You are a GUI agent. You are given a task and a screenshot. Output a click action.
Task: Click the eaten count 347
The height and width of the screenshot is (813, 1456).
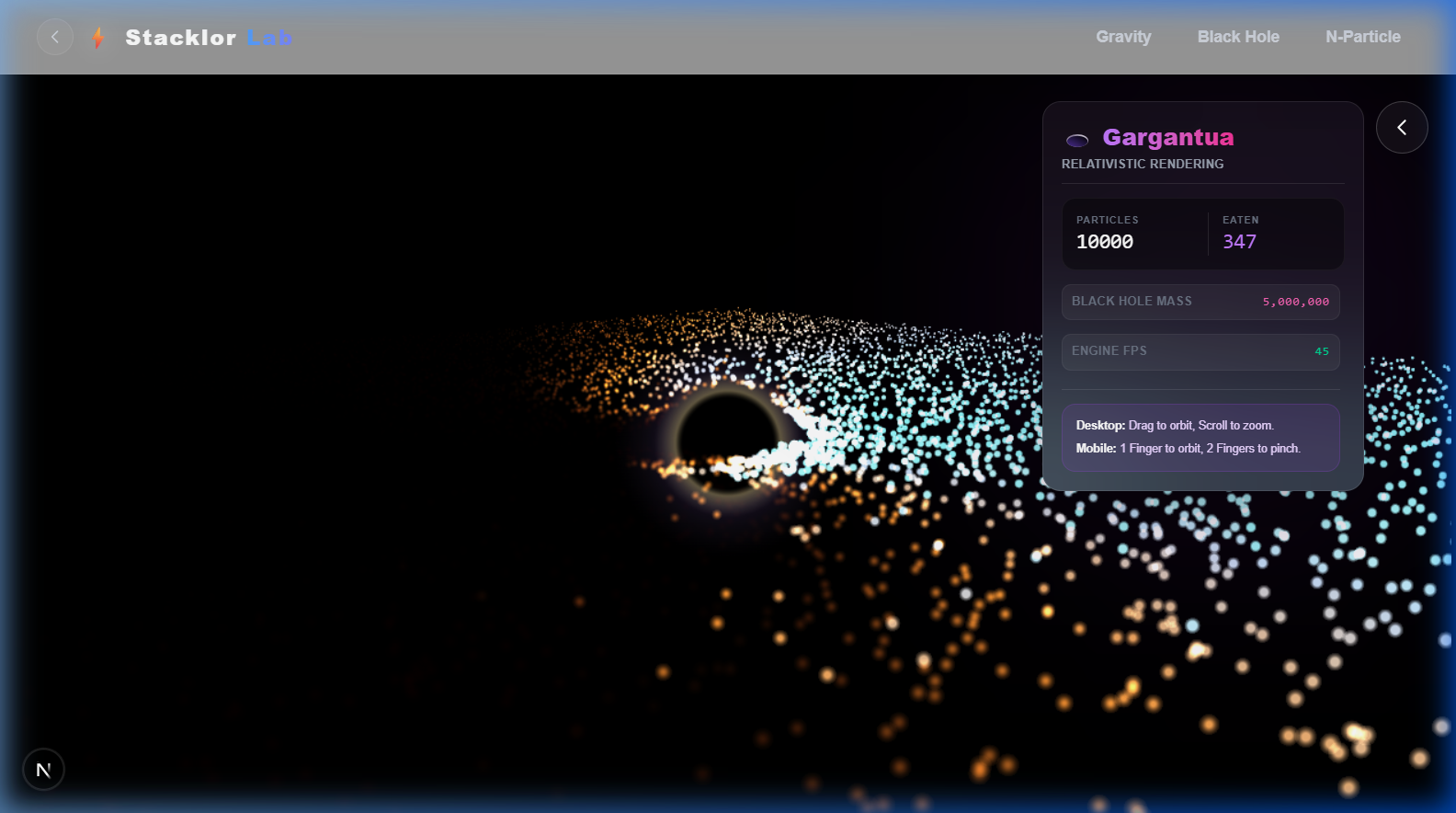click(x=1239, y=242)
